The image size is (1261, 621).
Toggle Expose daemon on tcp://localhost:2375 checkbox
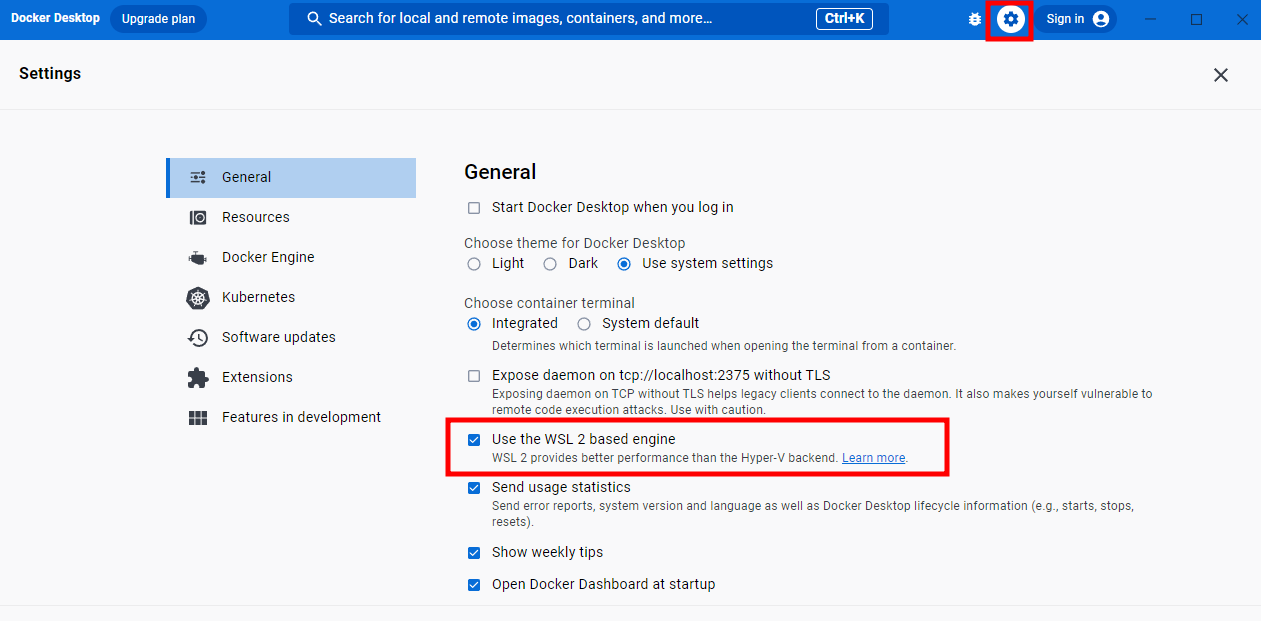click(x=474, y=376)
